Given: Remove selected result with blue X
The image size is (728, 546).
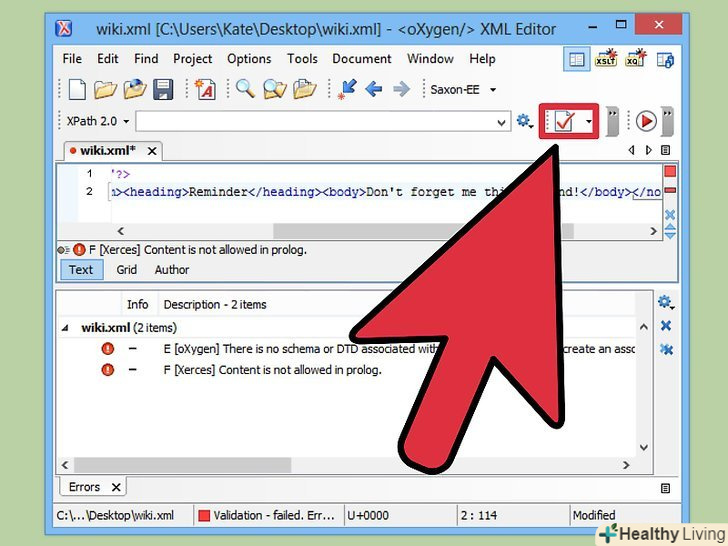Looking at the screenshot, I should click(666, 325).
